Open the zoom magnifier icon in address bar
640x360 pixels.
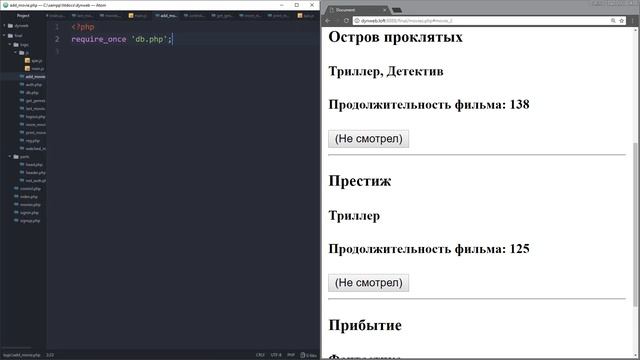click(613, 20)
